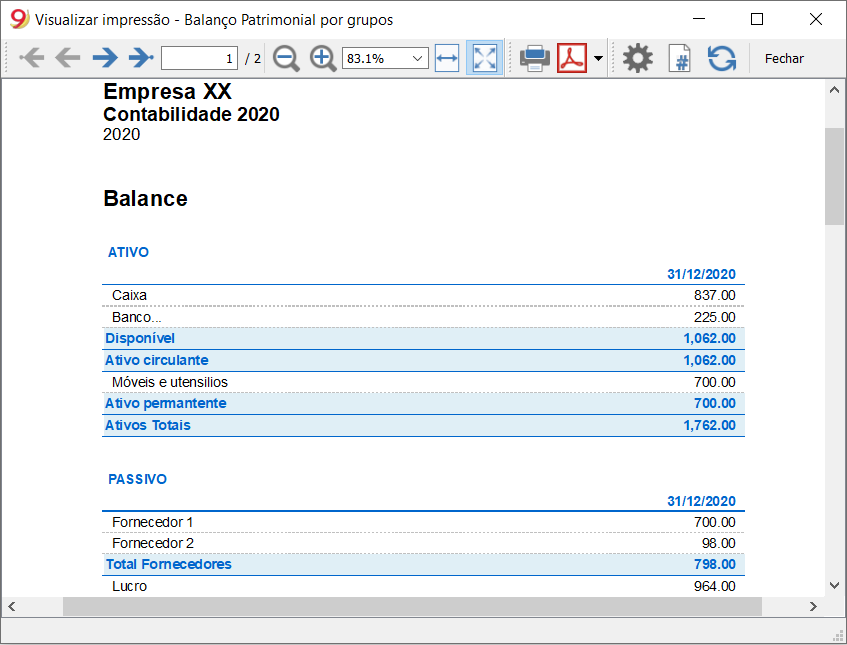Image resolution: width=847 pixels, height=645 pixels.
Task: Fit page to width icon
Action: point(447,58)
